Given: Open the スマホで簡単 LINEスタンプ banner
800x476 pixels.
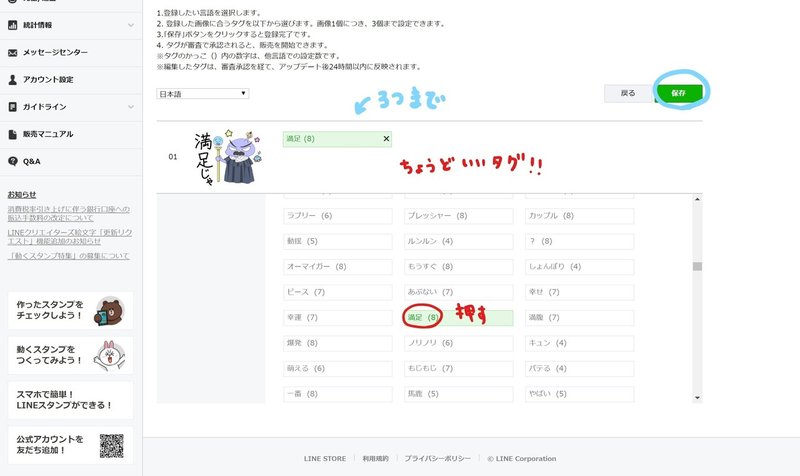Looking at the screenshot, I should click(70, 400).
